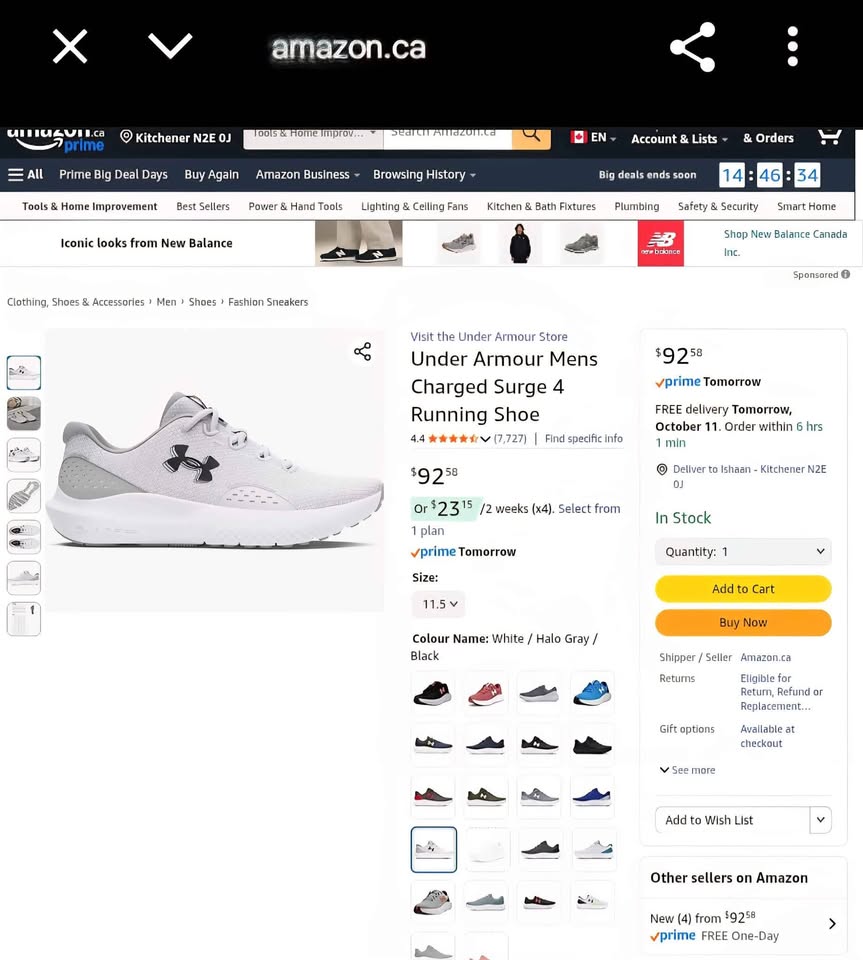
Task: Click the Add to Cart button
Action: click(x=743, y=589)
